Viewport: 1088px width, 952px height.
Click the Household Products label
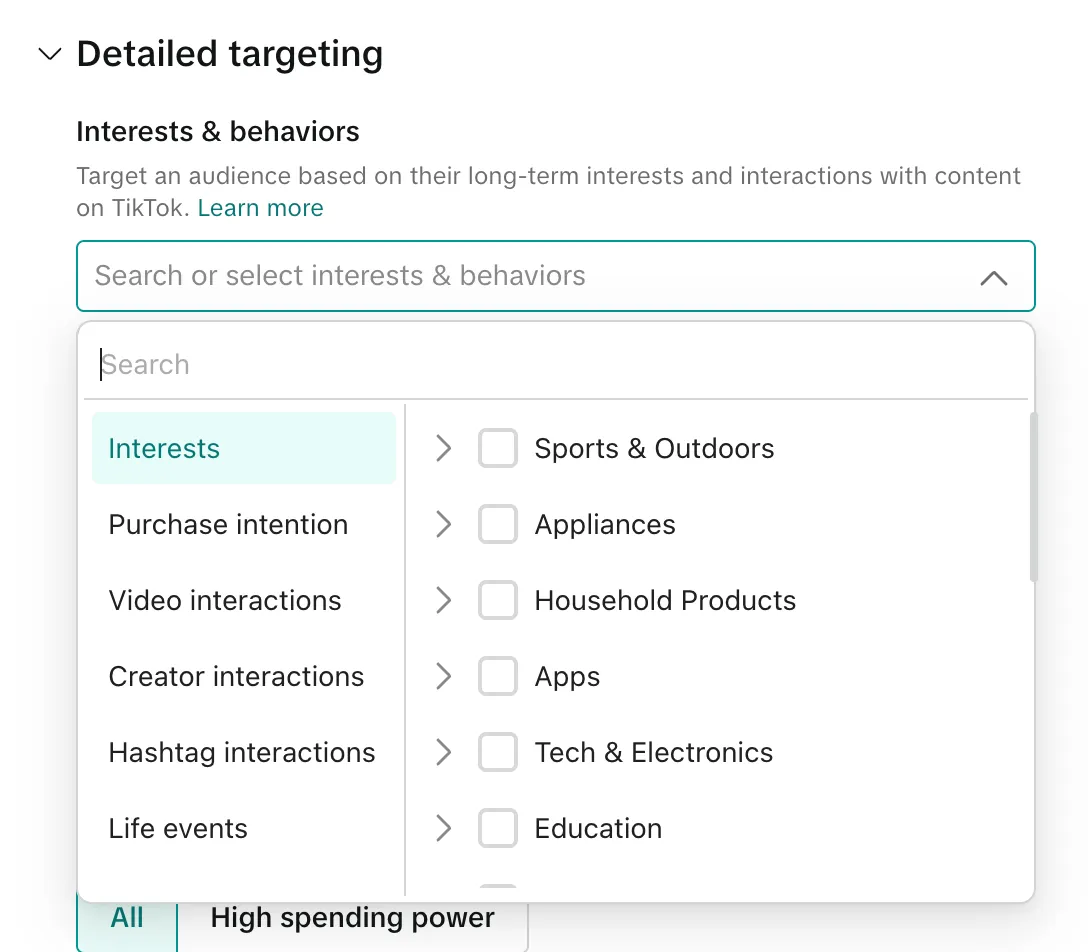(x=665, y=600)
